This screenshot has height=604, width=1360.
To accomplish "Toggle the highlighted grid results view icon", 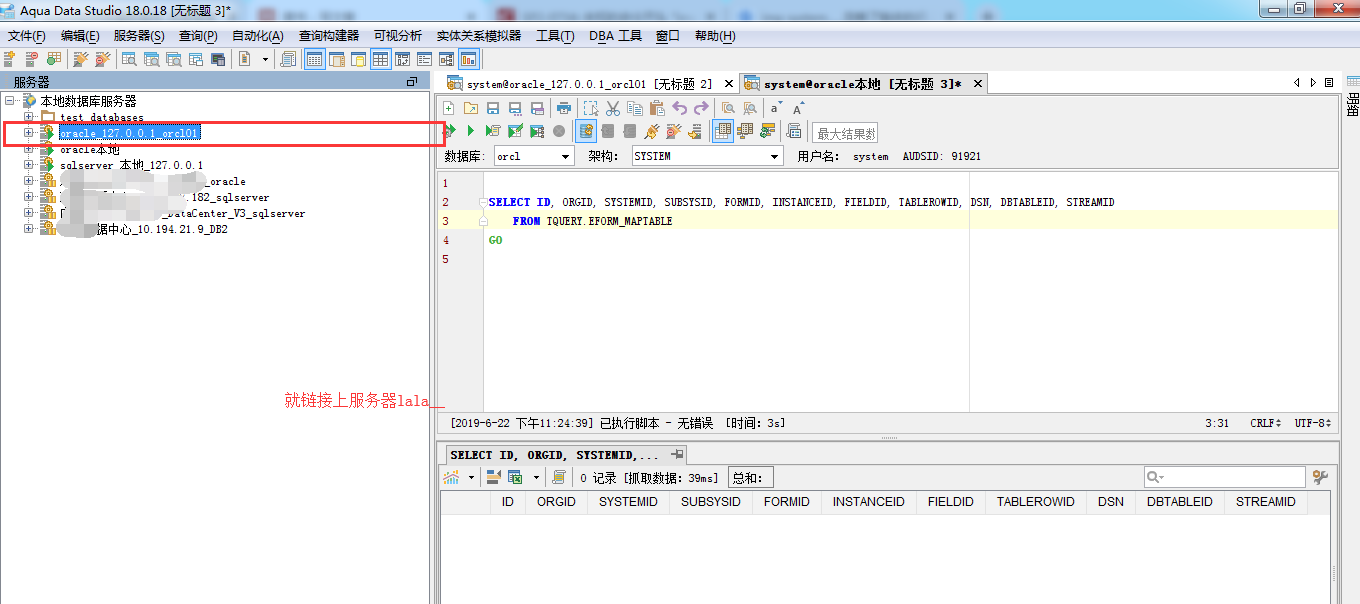I will [x=722, y=130].
